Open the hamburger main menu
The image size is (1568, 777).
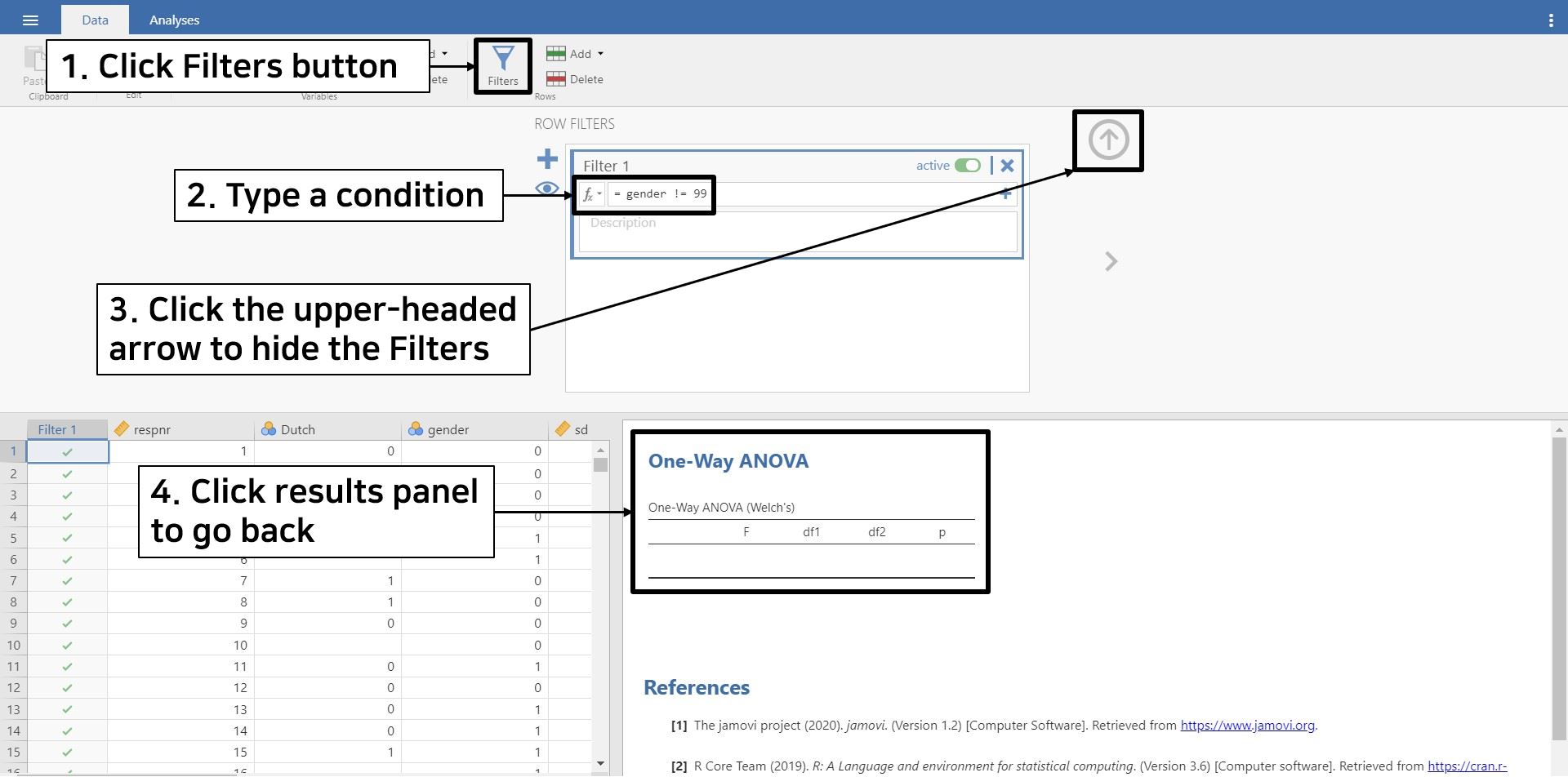(30, 20)
